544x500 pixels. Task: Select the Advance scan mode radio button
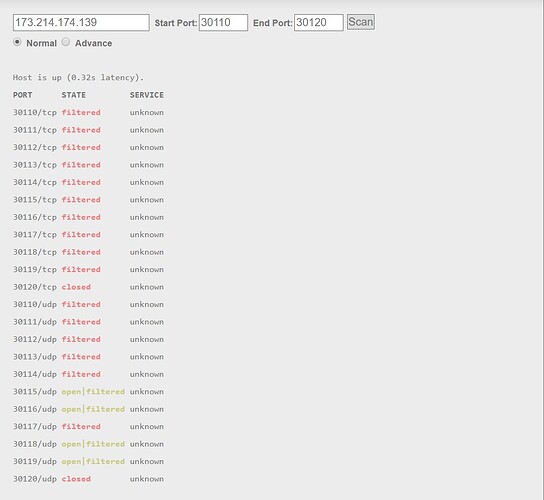pos(66,42)
